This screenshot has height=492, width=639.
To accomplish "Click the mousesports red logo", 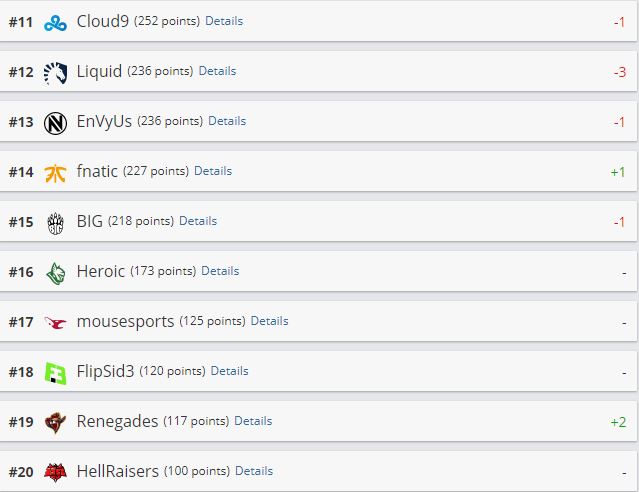I will tap(55, 322).
